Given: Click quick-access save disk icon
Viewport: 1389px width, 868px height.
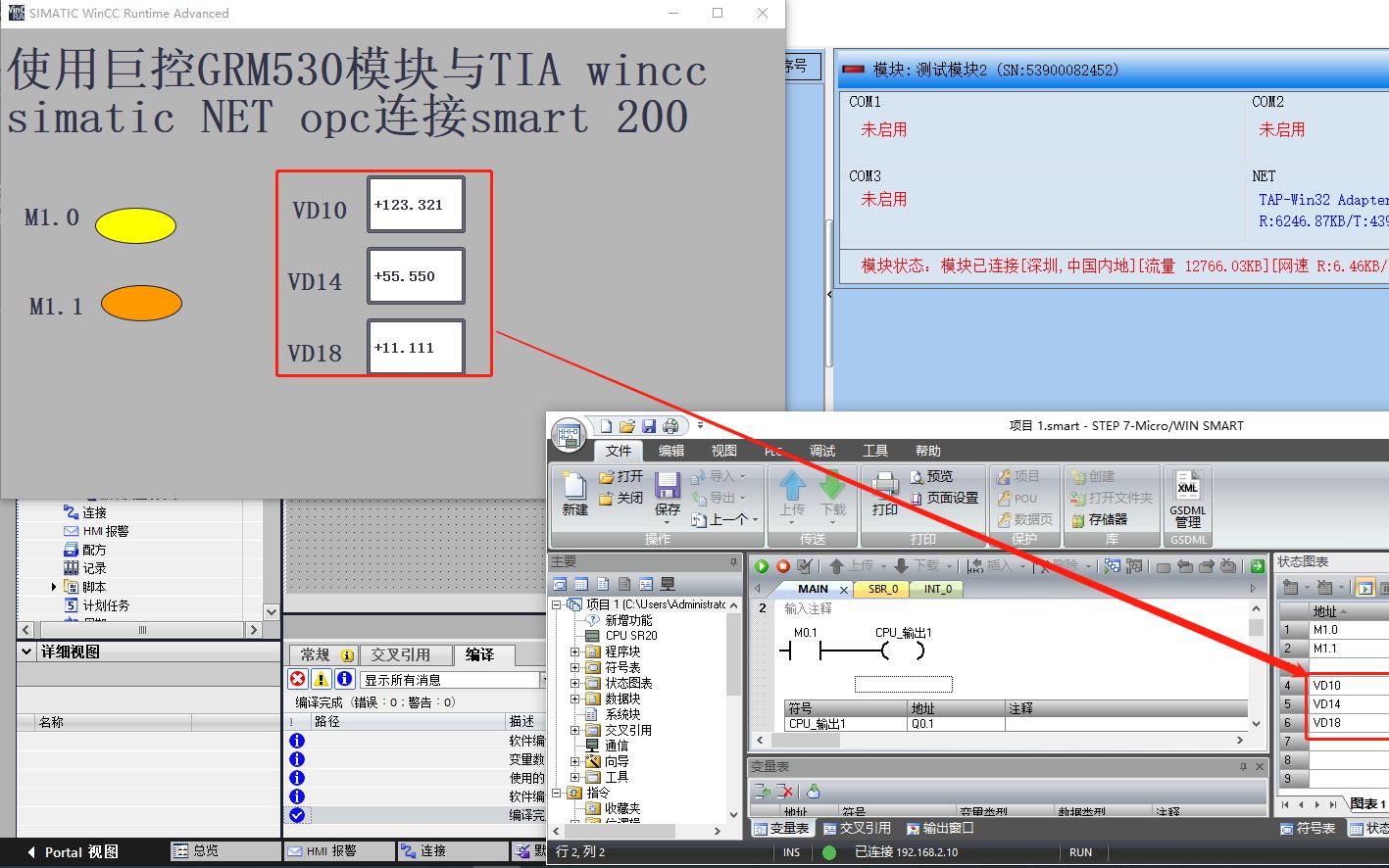Looking at the screenshot, I should pyautogui.click(x=649, y=426).
